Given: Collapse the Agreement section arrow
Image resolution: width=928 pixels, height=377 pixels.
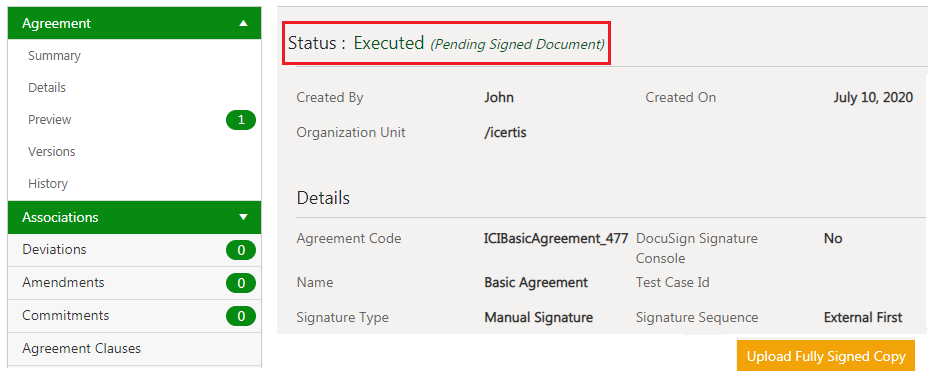Looking at the screenshot, I should (x=243, y=24).
